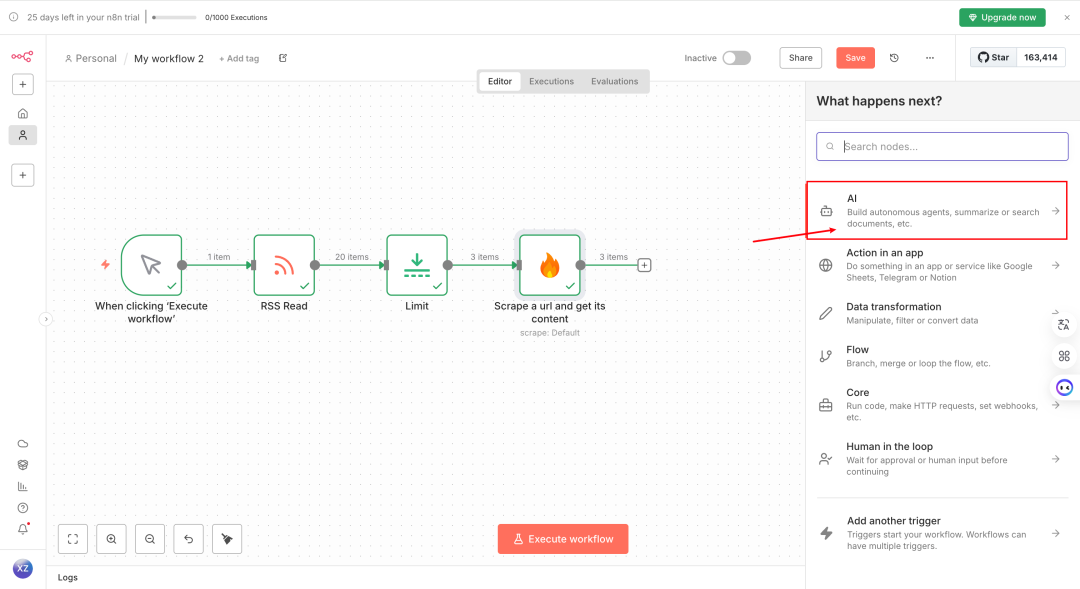The width and height of the screenshot is (1080, 589).
Task: Select the Limit node
Action: (x=417, y=265)
